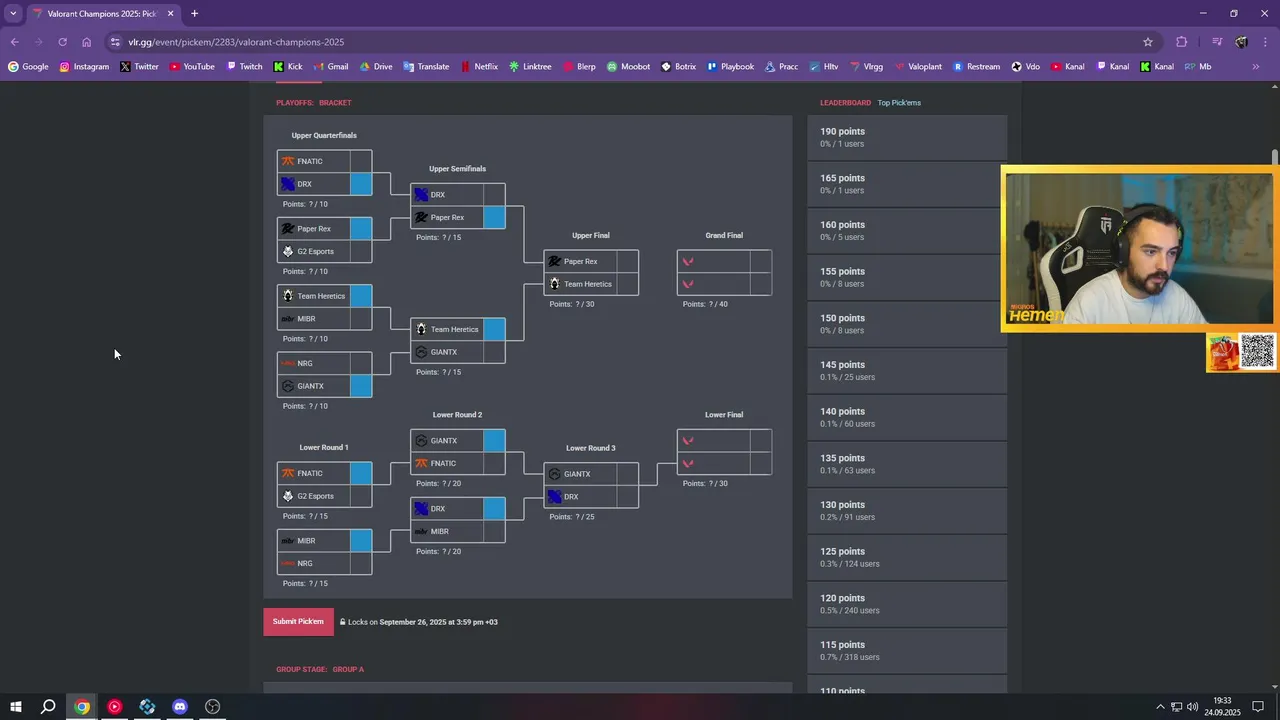Click the page vertical scrollbar thumb
This screenshot has height=720, width=1280.
pos(1275,158)
